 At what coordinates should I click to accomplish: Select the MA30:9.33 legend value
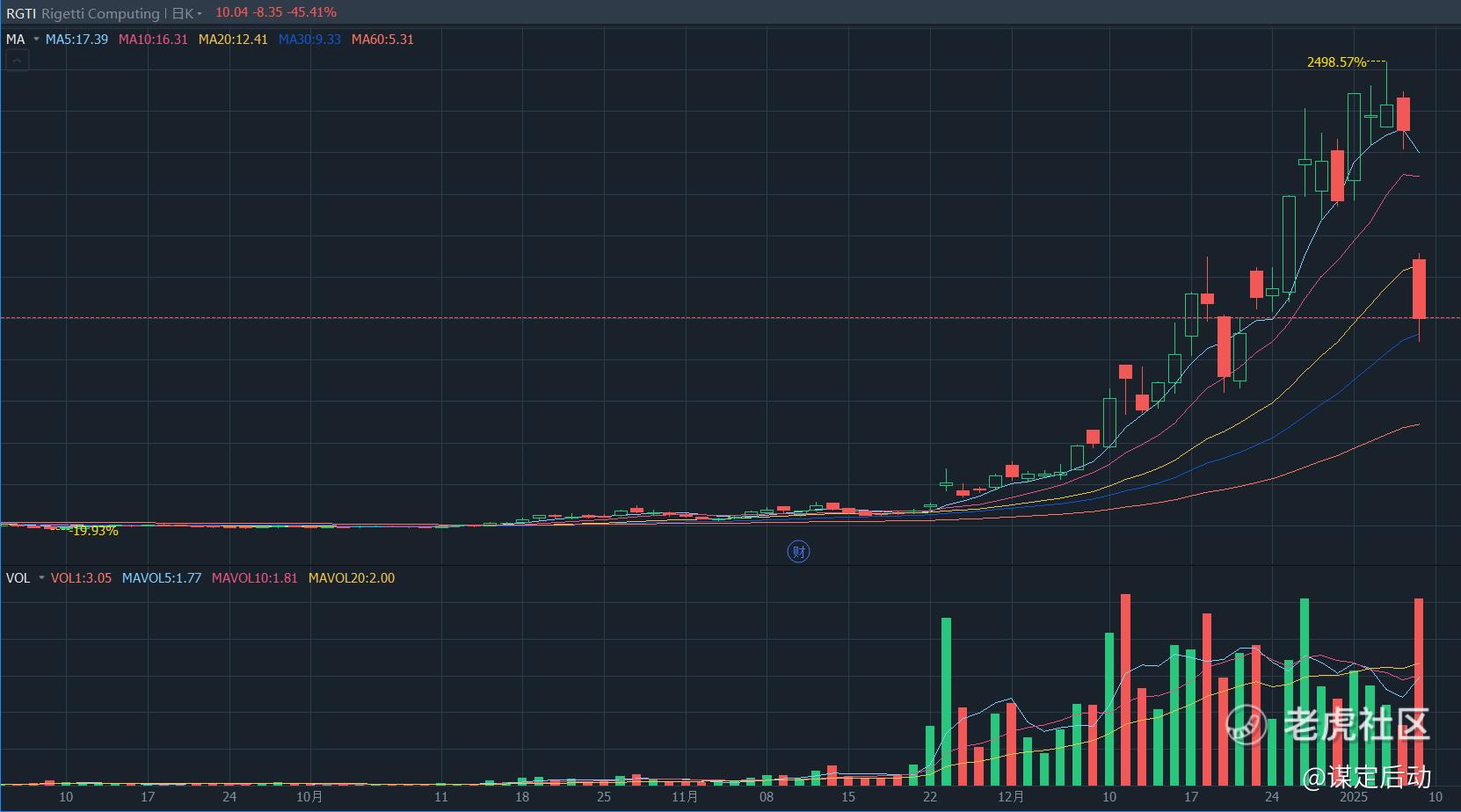point(309,40)
